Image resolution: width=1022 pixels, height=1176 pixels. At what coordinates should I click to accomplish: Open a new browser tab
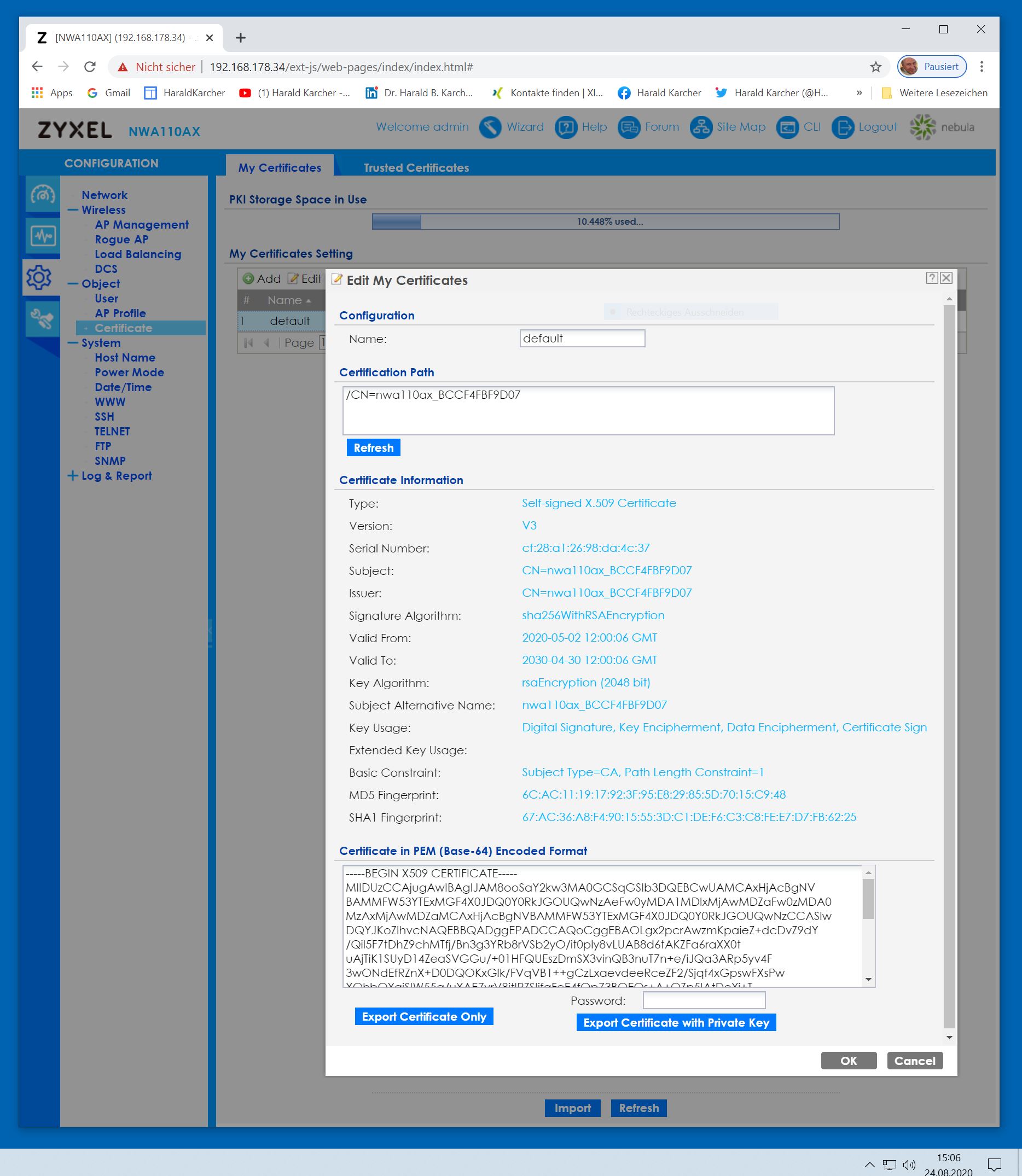click(x=241, y=38)
